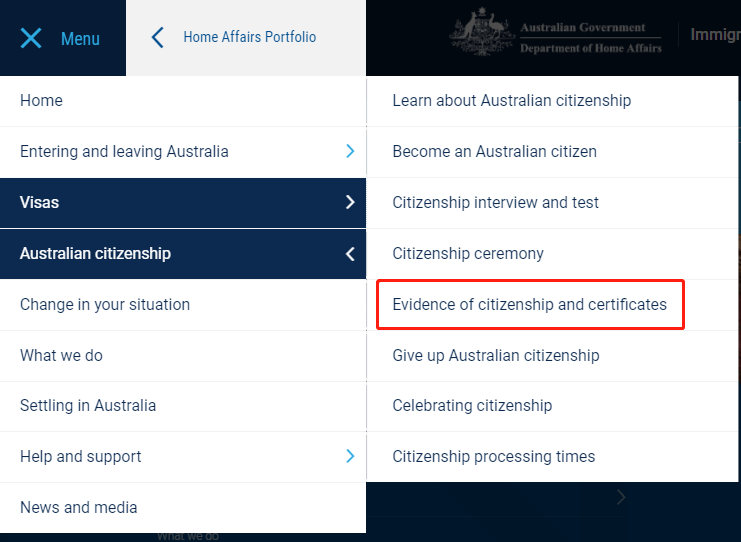Select Change in your situation
Viewport: 741px width, 542px height.
105,305
